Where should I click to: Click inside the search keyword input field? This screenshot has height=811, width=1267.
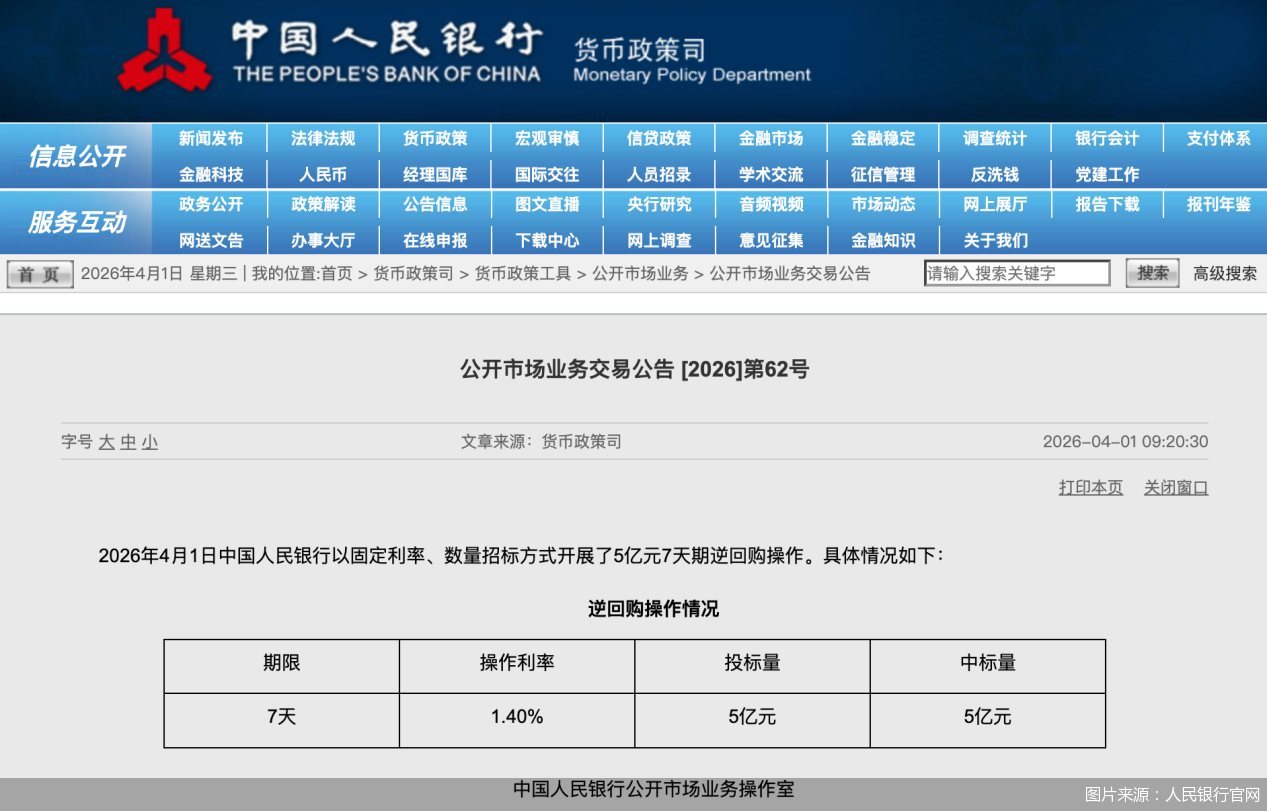pyautogui.click(x=1017, y=272)
